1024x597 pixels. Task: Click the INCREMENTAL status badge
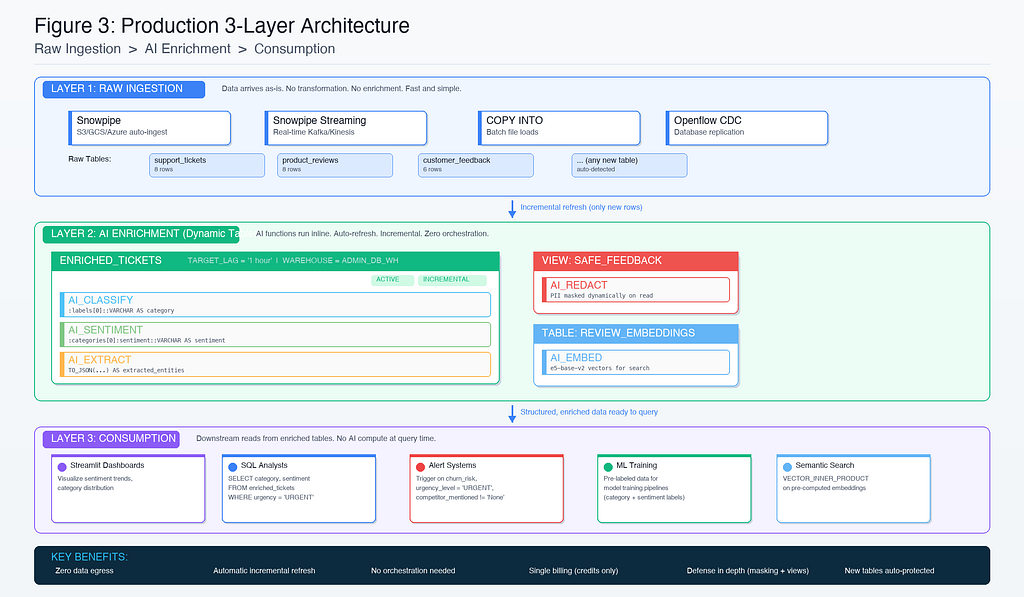coord(452,280)
